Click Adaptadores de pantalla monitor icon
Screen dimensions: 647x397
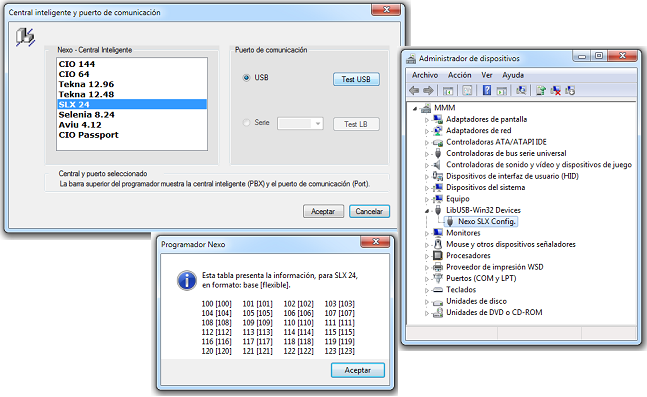[438, 119]
